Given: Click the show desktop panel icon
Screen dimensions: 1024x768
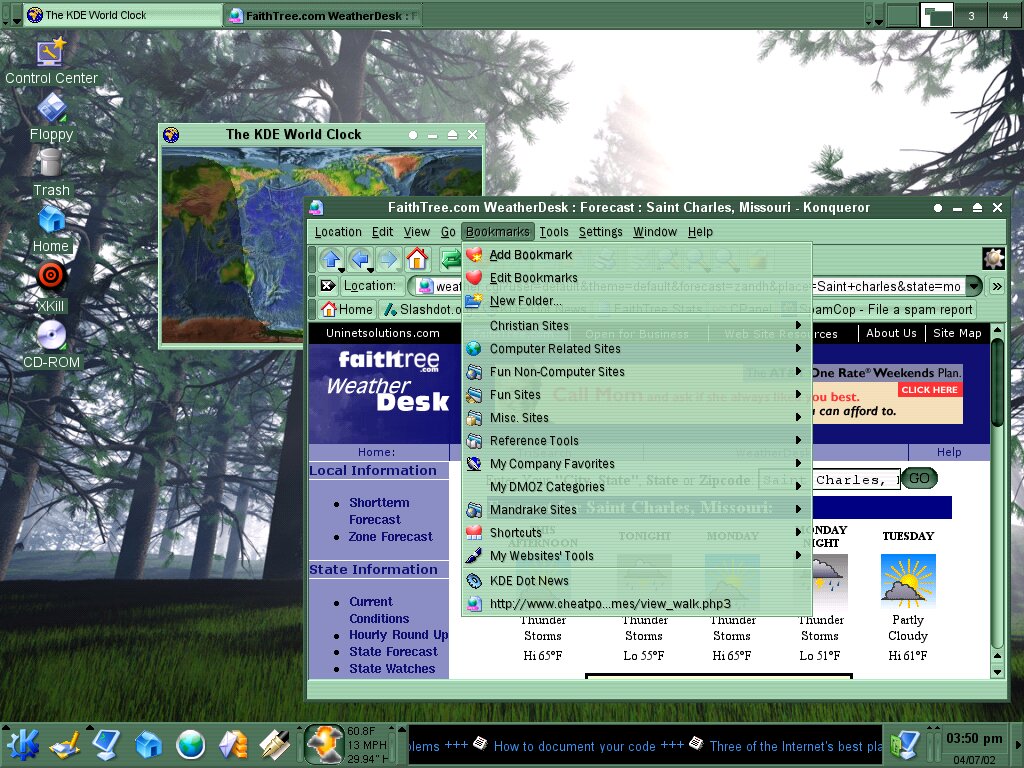Looking at the screenshot, I should (x=65, y=745).
